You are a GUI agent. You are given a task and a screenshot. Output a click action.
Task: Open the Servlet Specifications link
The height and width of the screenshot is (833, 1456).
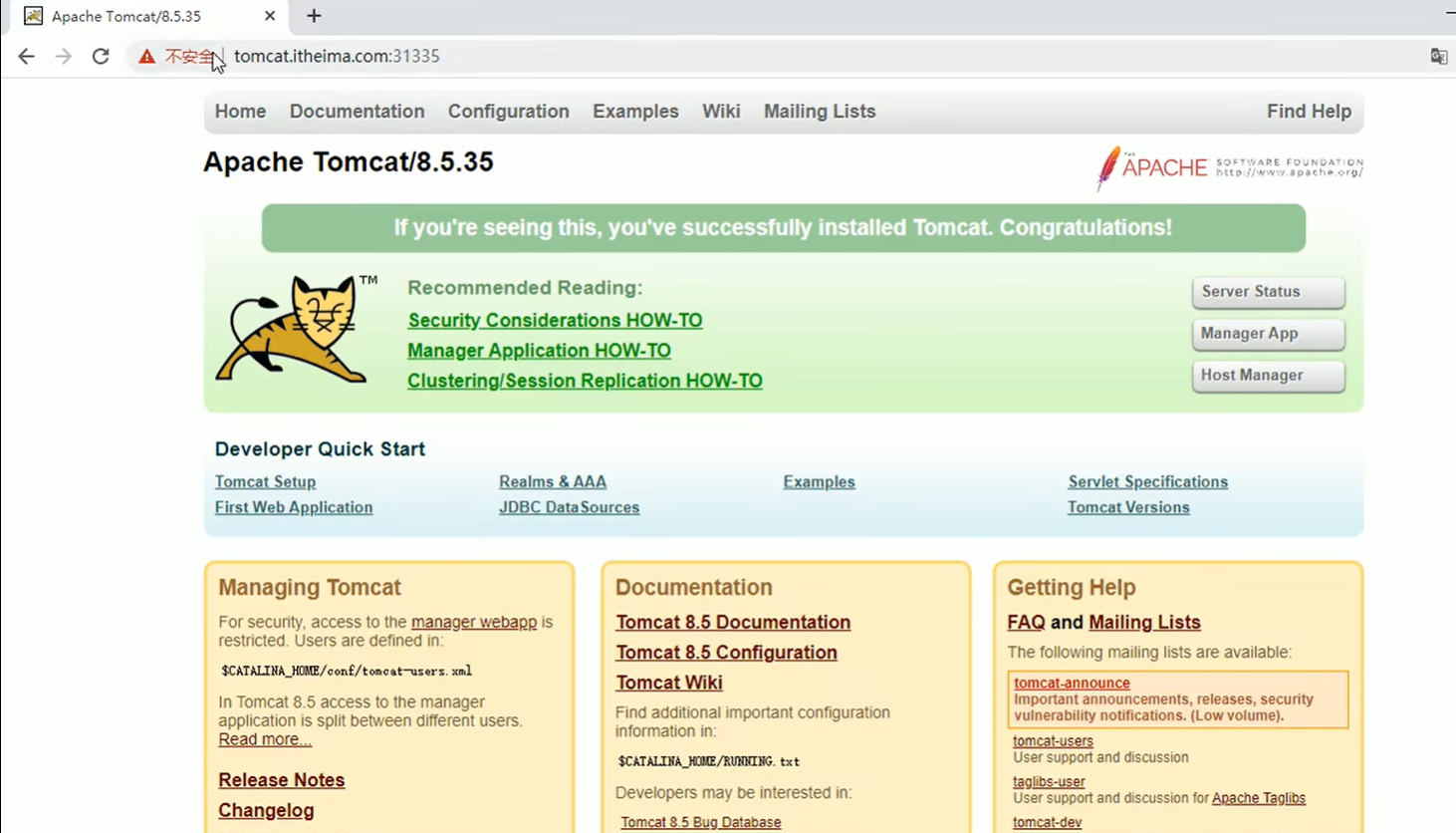[x=1147, y=482]
